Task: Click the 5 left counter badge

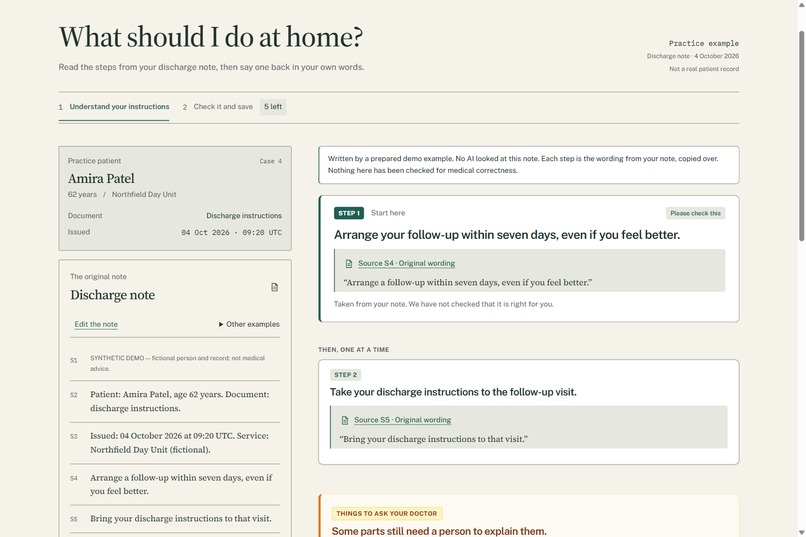Action: [273, 107]
